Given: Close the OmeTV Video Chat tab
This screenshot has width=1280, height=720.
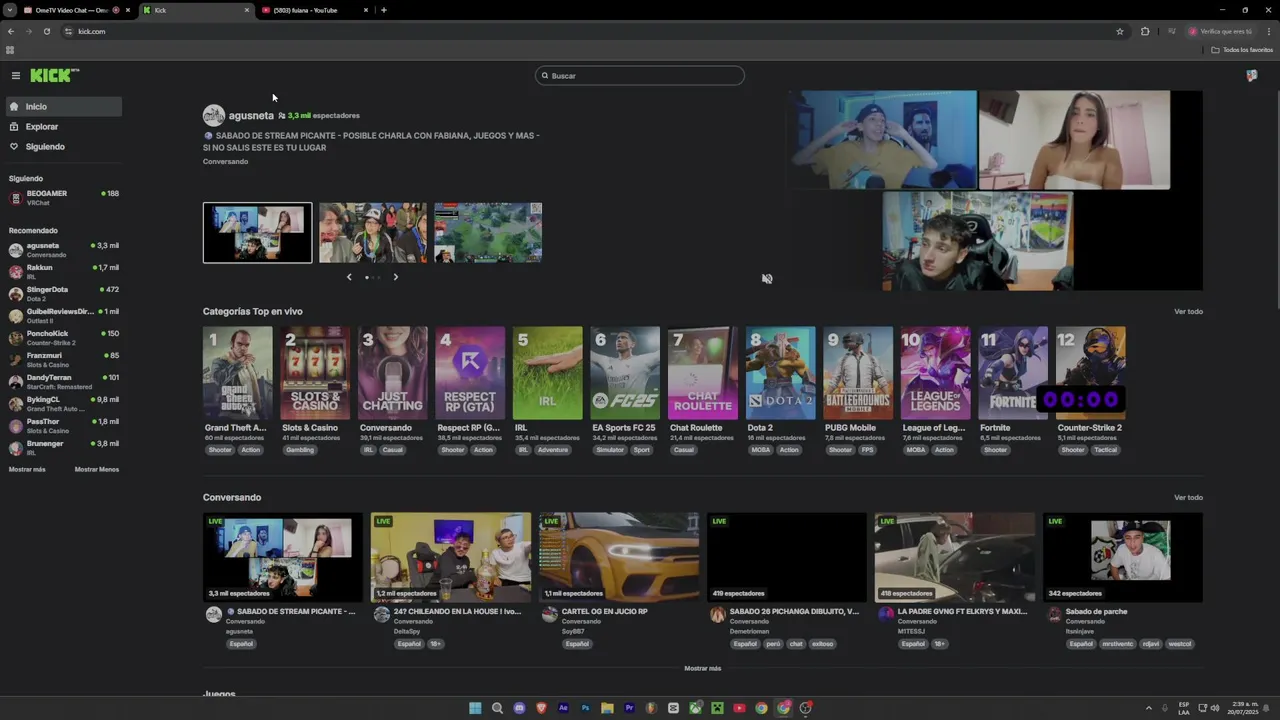Looking at the screenshot, I should point(128,10).
